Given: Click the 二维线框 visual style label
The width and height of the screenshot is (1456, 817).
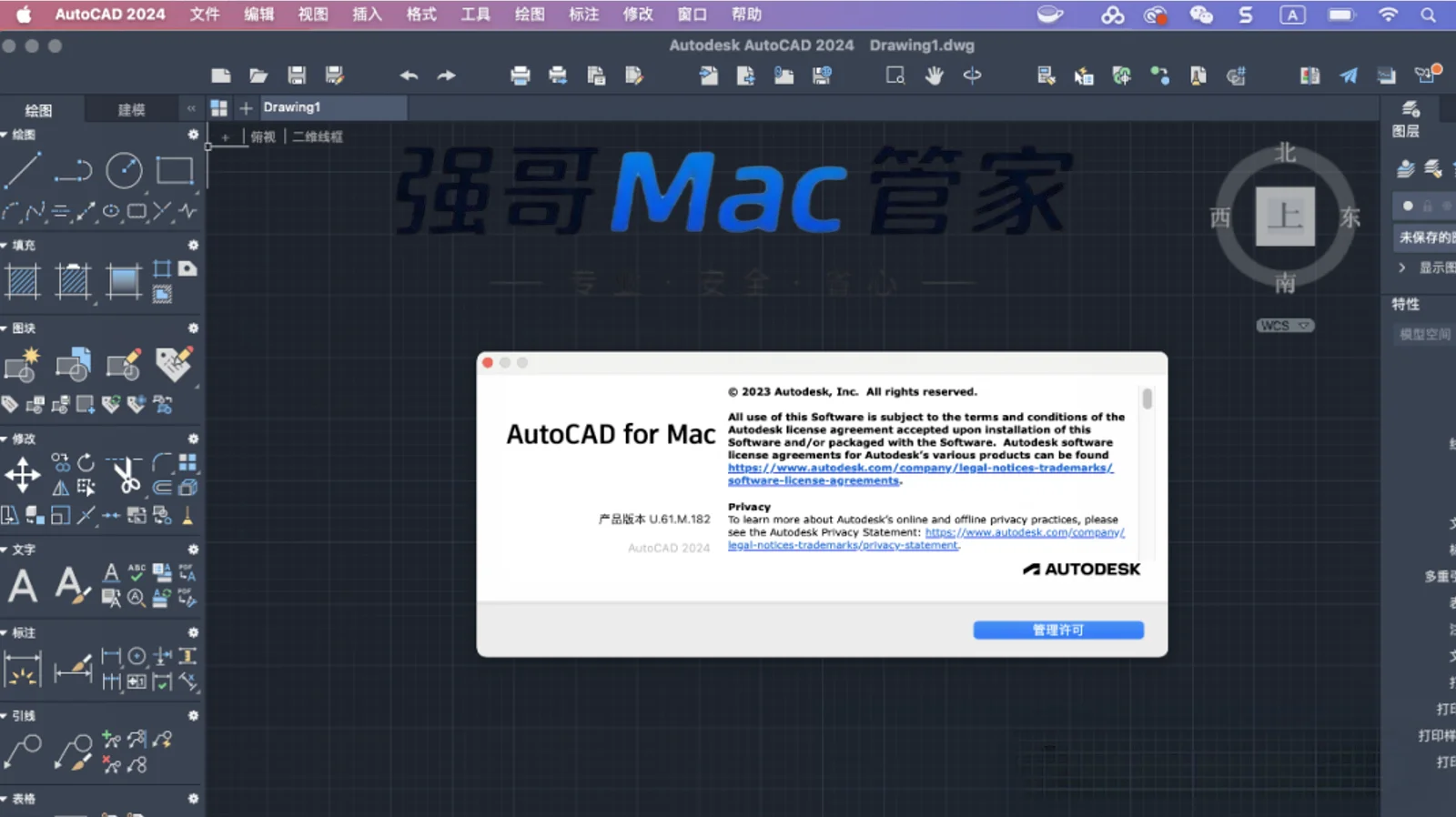Looking at the screenshot, I should click(318, 136).
